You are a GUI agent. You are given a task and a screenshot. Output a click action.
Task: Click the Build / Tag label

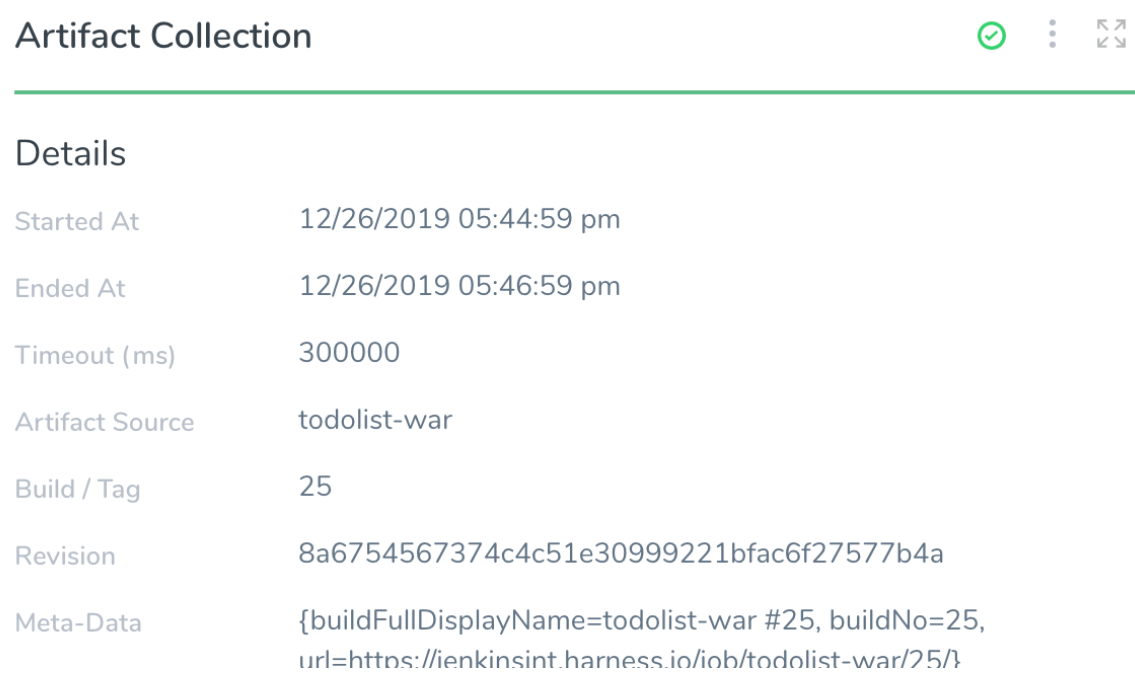coord(77,489)
